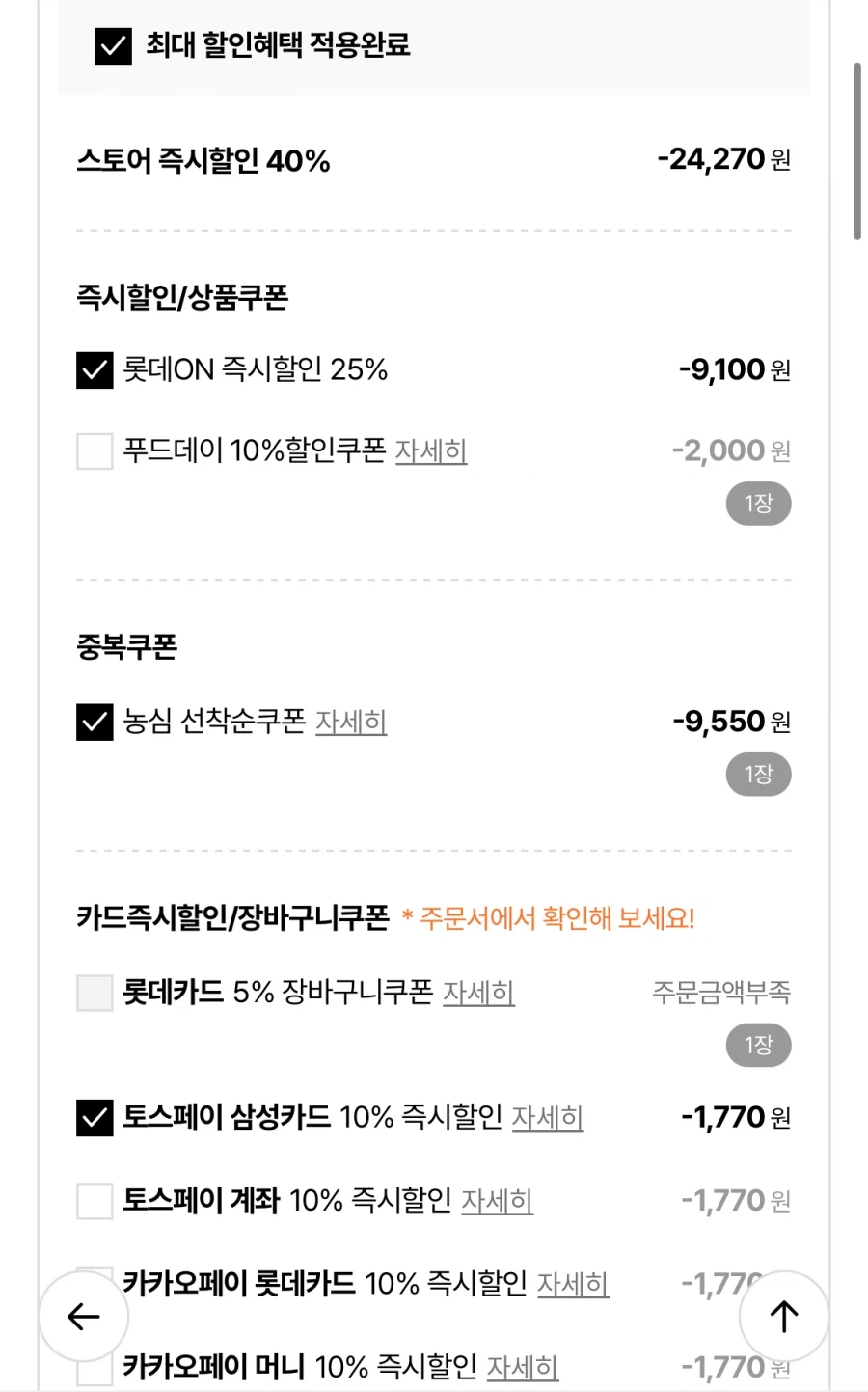Open 자세히 link for 토스페이 삼성카드
868x1392 pixels.
coord(548,1118)
